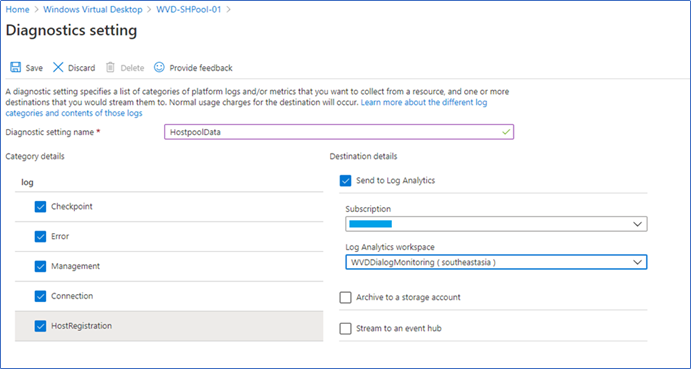Toggle Send to Log Analytics checkbox
This screenshot has width=691, height=369.
point(346,180)
